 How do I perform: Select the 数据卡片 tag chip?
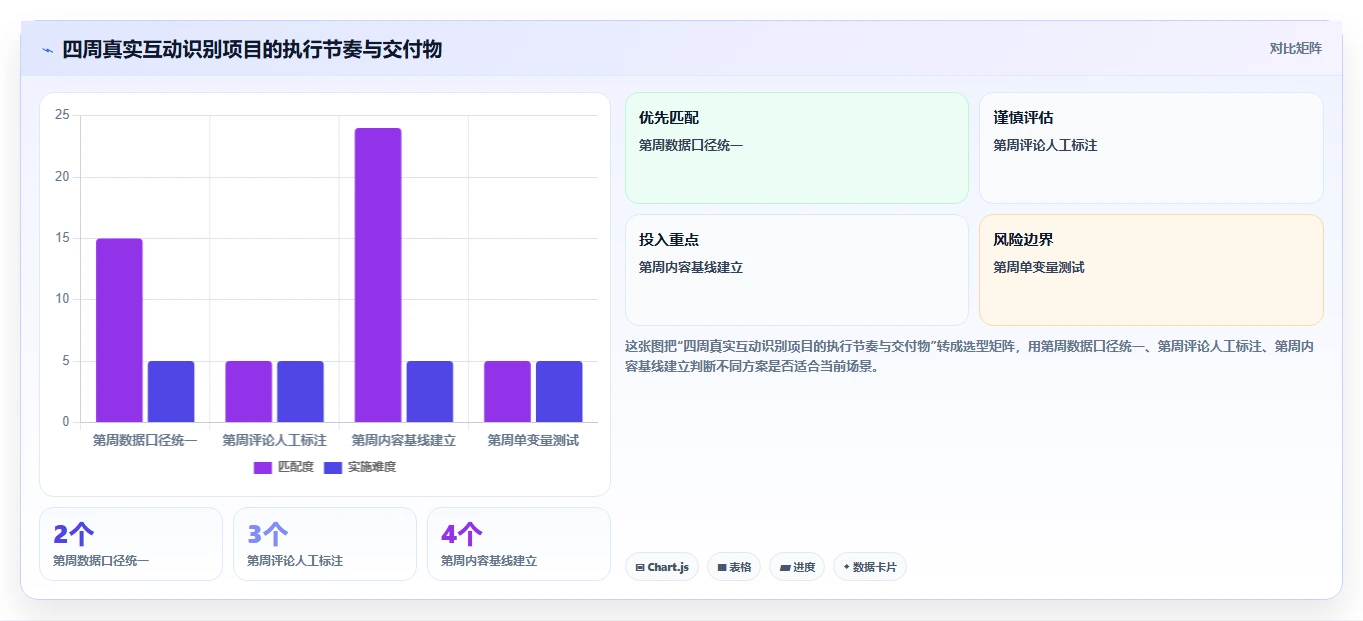tap(870, 567)
